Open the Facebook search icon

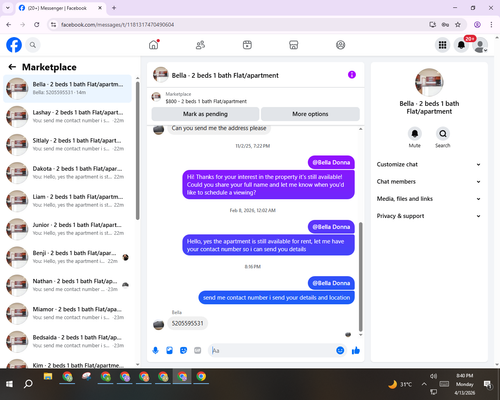33,45
